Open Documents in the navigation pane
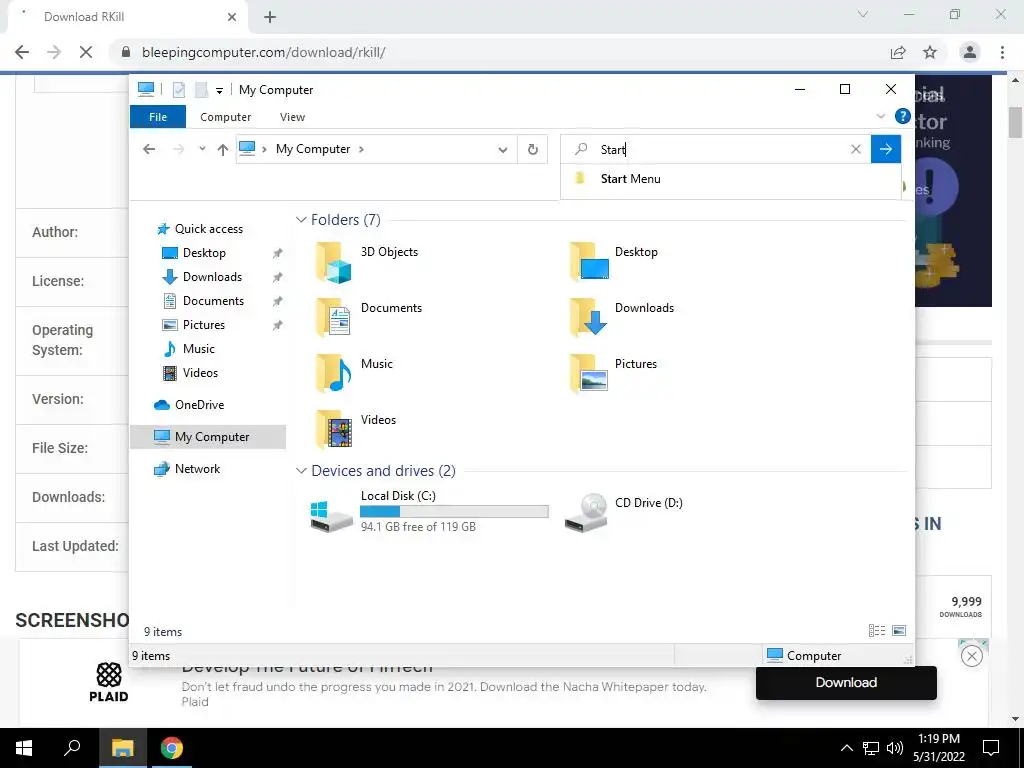This screenshot has height=768, width=1024. click(213, 301)
